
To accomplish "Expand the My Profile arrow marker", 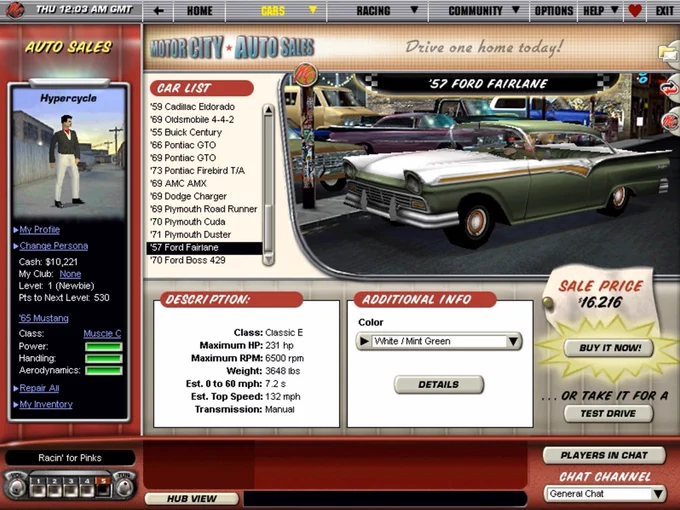I will tap(16, 230).
